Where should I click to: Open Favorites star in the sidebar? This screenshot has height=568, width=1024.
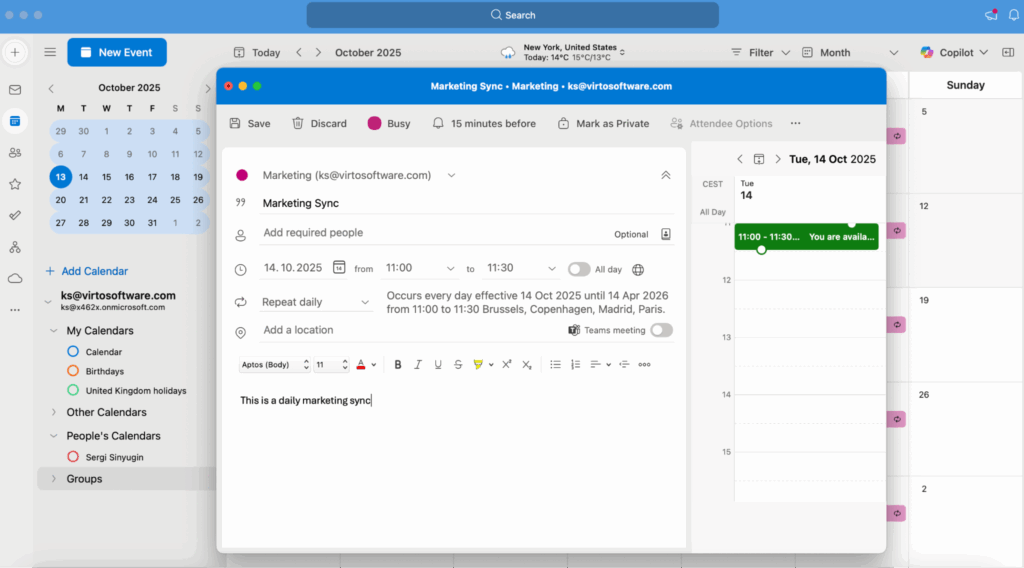click(x=14, y=184)
